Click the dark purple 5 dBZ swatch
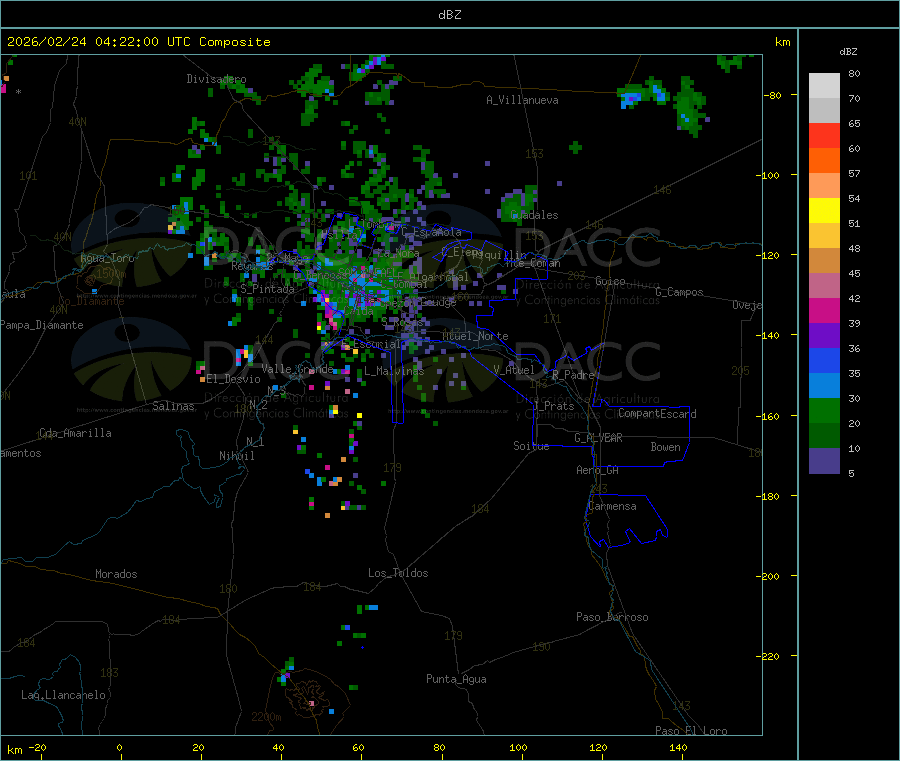The height and width of the screenshot is (761, 900). tap(824, 461)
